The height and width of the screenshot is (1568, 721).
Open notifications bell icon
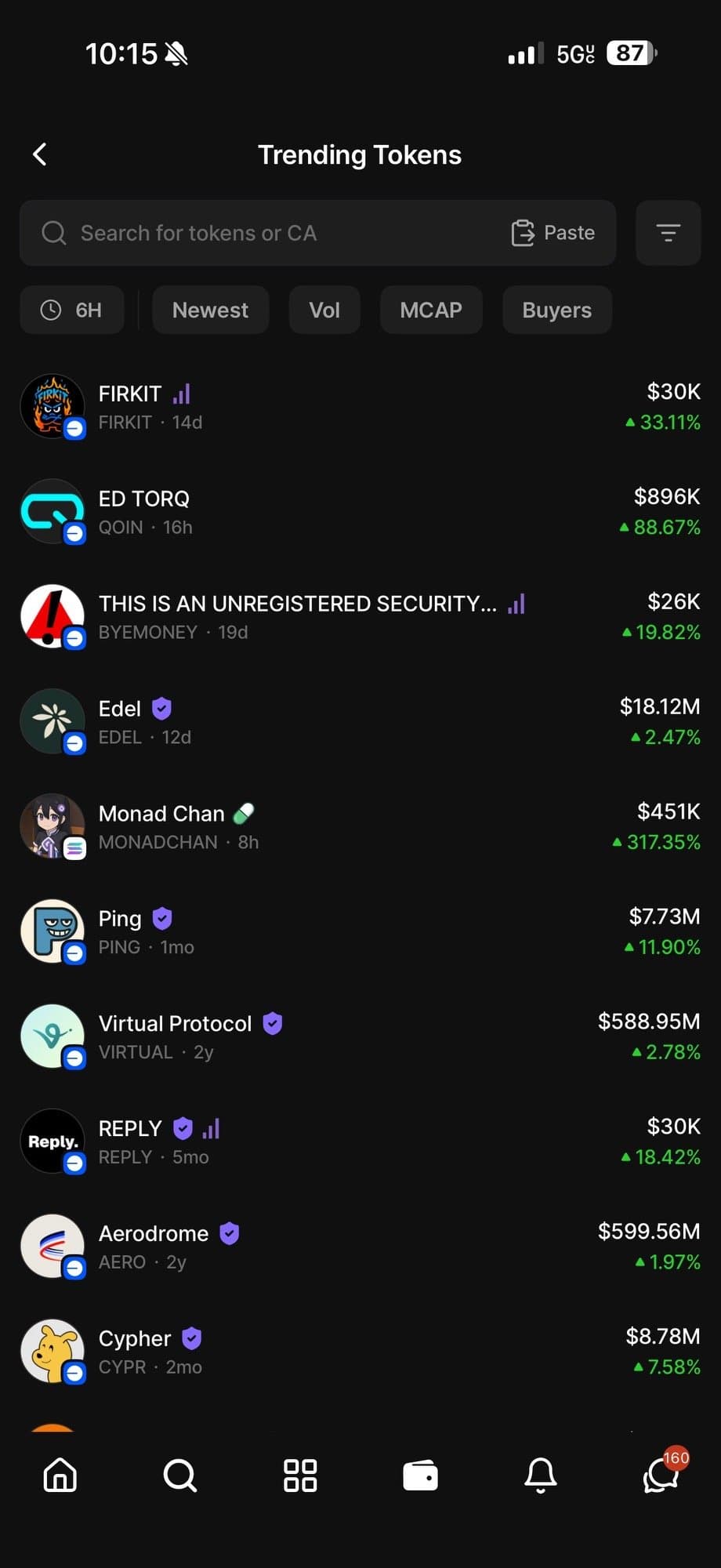point(540,1475)
